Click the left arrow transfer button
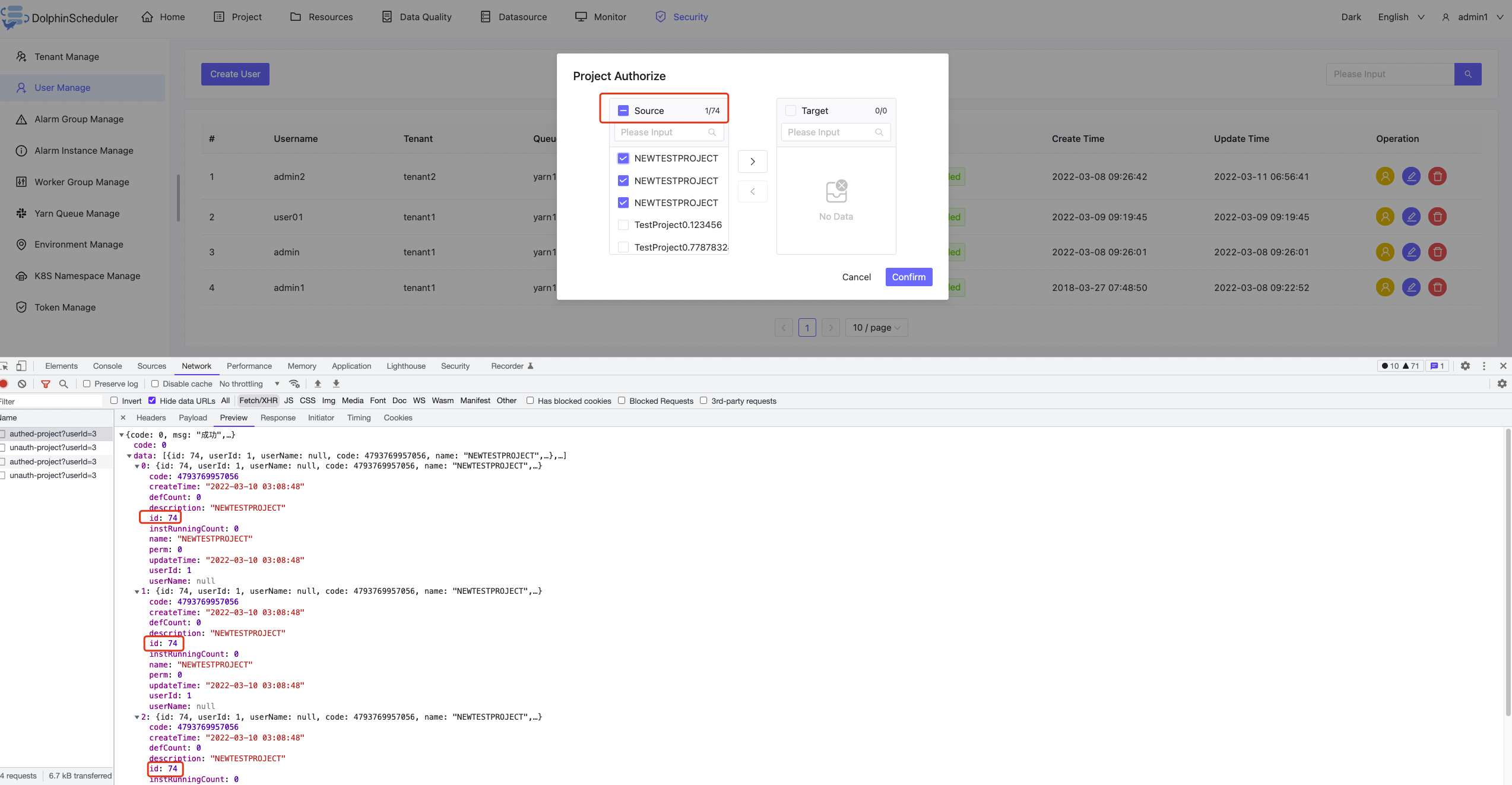The width and height of the screenshot is (1512, 785). 752,192
